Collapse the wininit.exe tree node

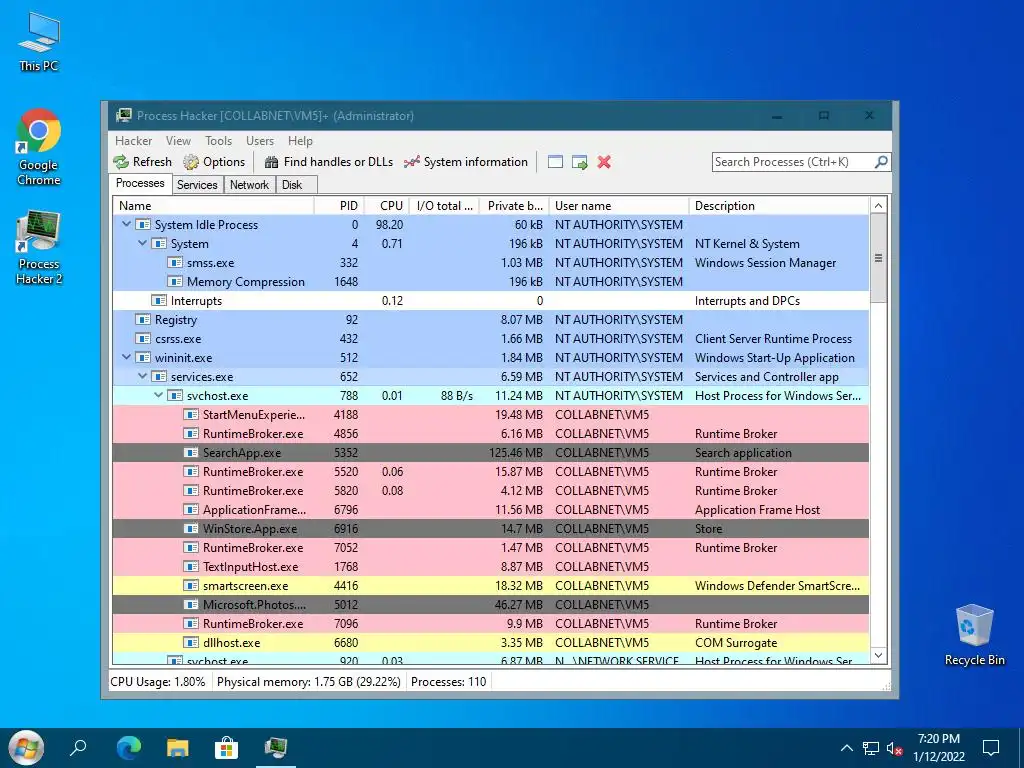coord(126,357)
